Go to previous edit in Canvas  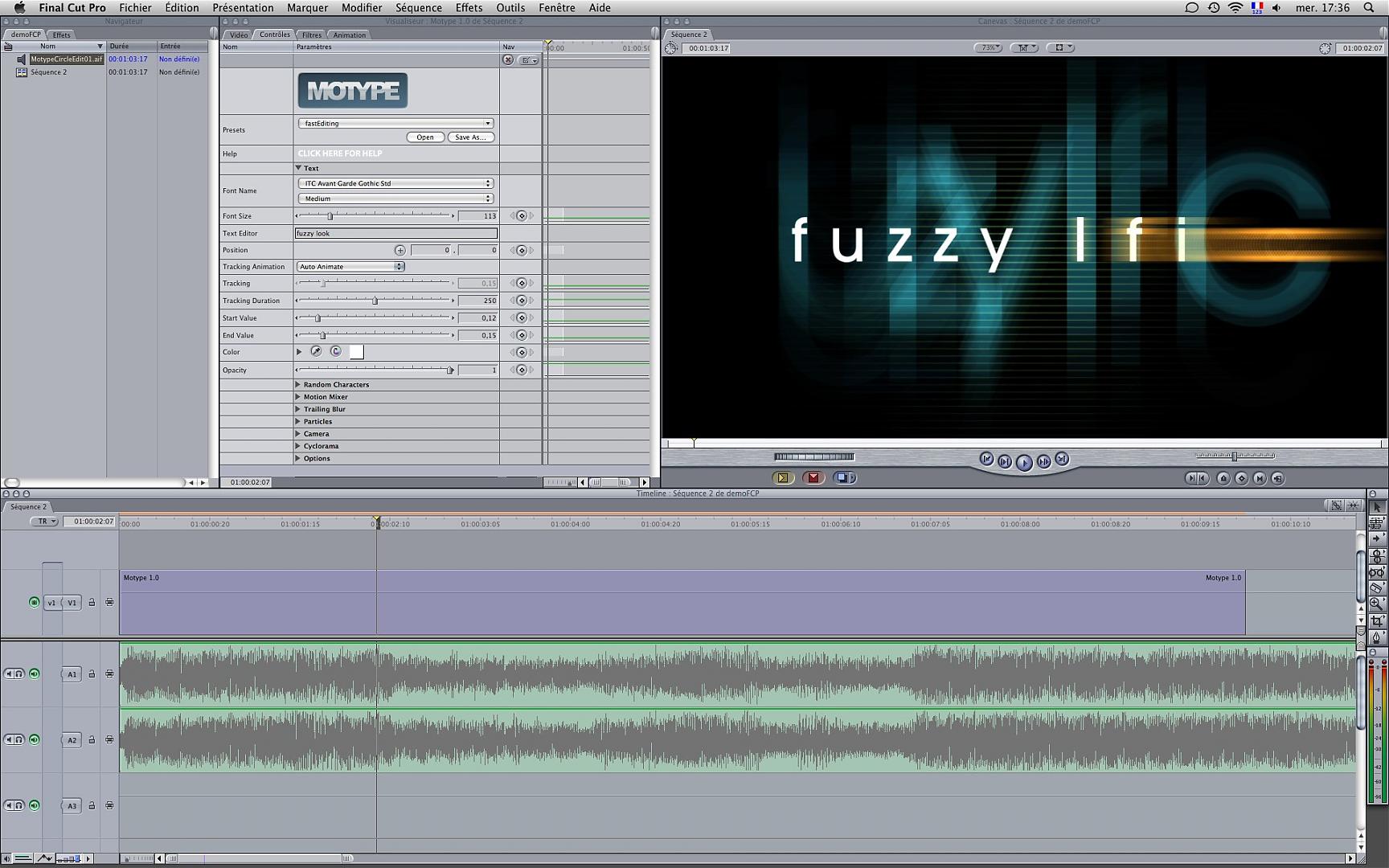[986, 459]
